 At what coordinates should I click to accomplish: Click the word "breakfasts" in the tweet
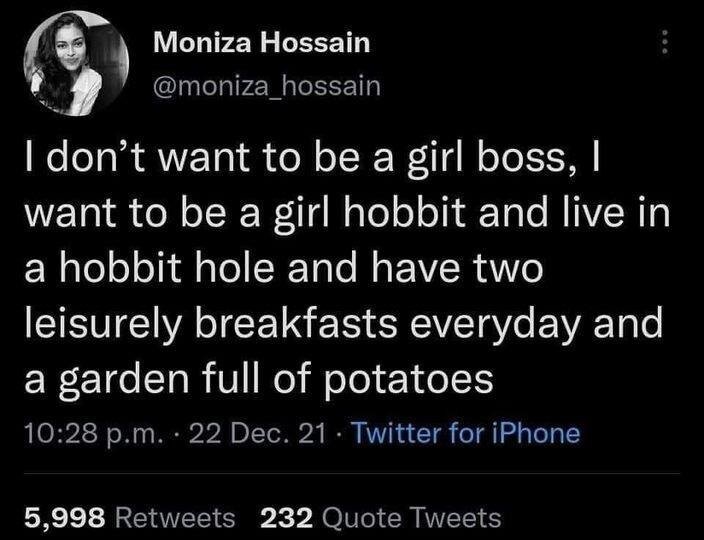click(297, 323)
